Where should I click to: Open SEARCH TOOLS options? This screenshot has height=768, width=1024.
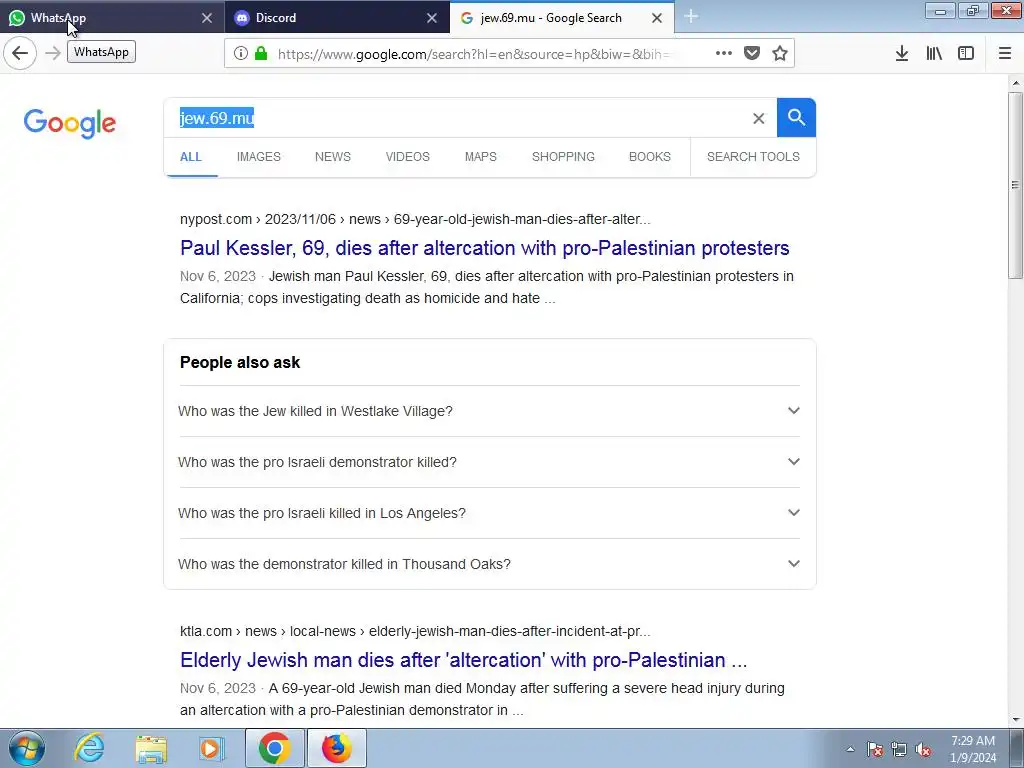tap(753, 157)
